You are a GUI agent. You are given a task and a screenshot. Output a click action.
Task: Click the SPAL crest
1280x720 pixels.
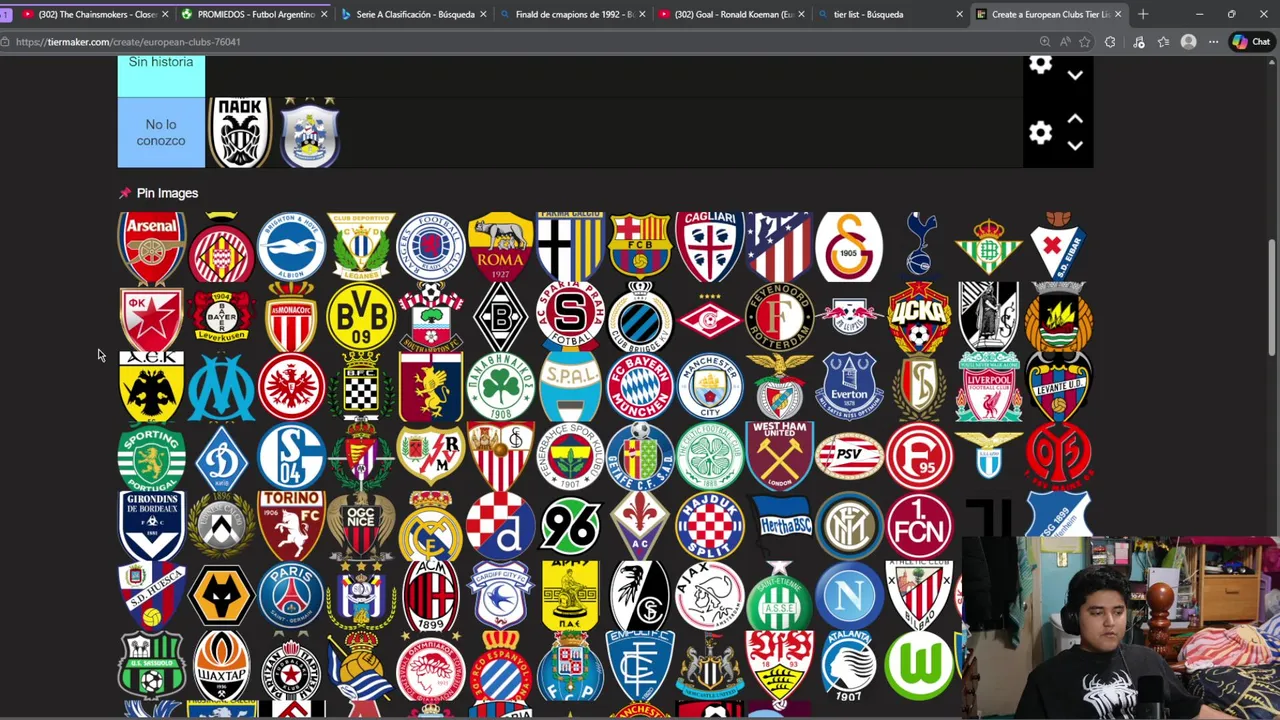(570, 387)
